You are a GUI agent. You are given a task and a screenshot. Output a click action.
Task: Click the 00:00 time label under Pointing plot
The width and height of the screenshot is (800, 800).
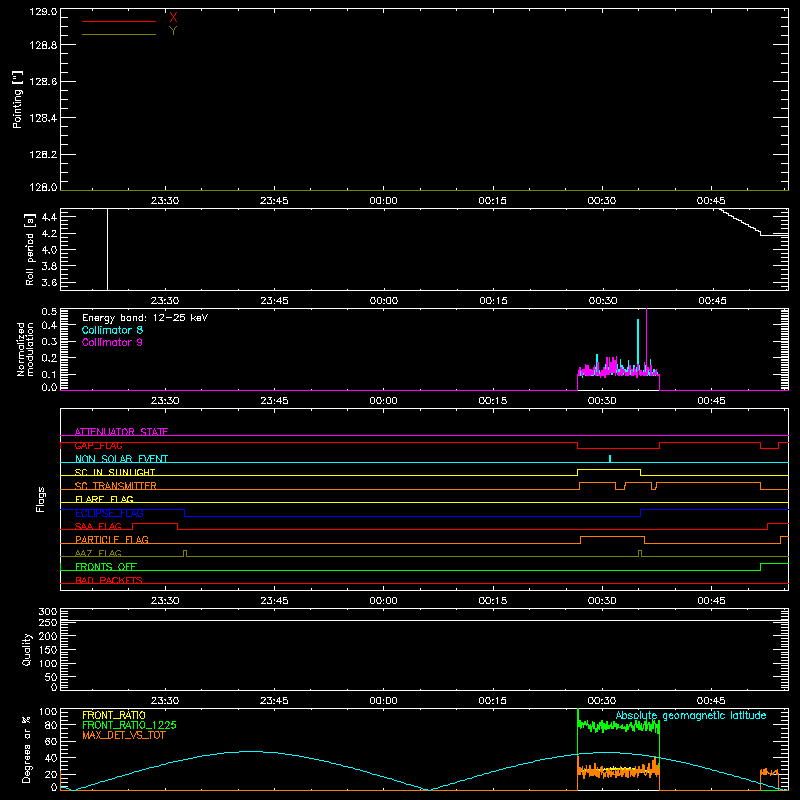point(383,201)
